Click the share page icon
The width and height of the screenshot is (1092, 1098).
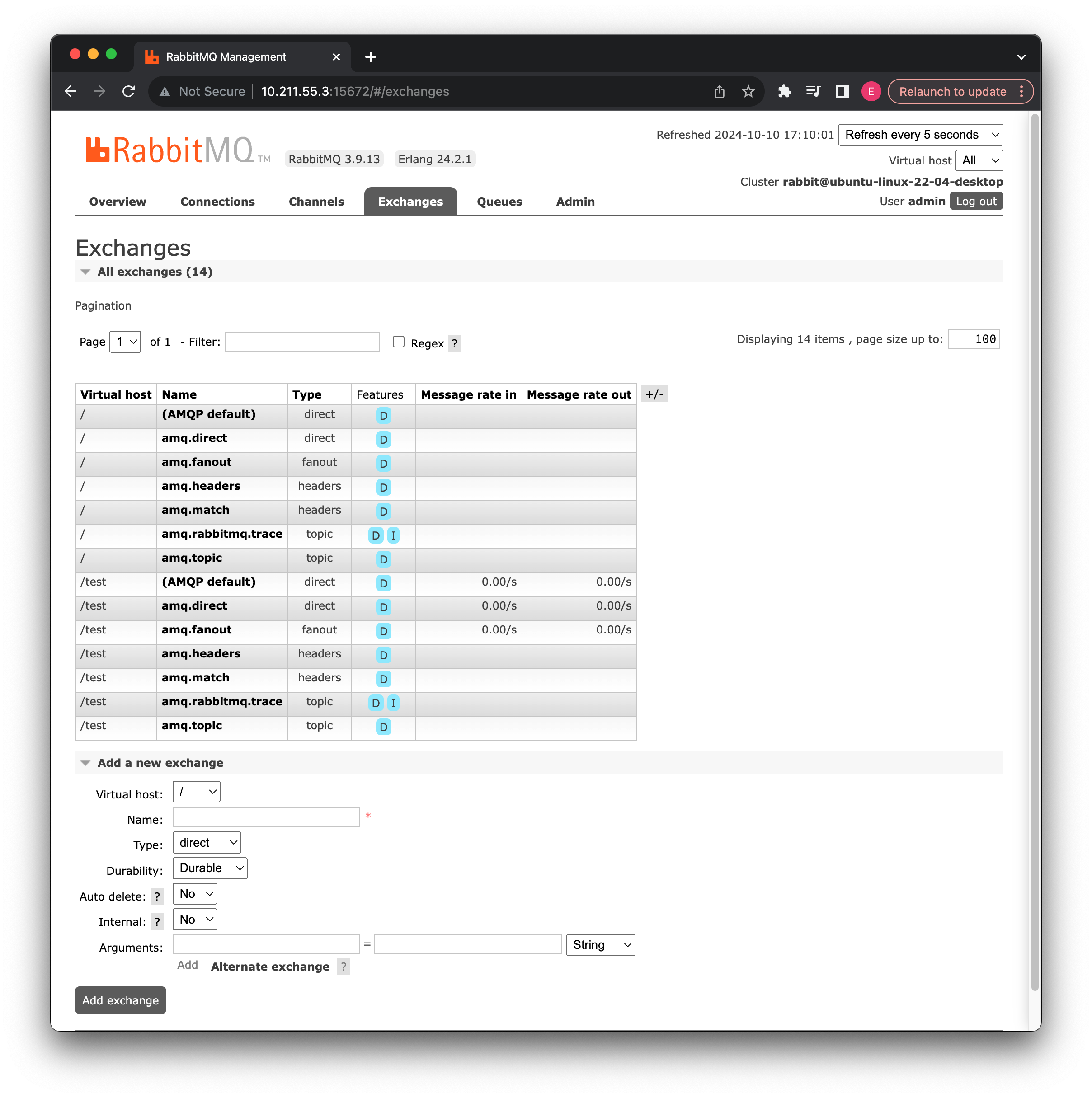coord(719,91)
